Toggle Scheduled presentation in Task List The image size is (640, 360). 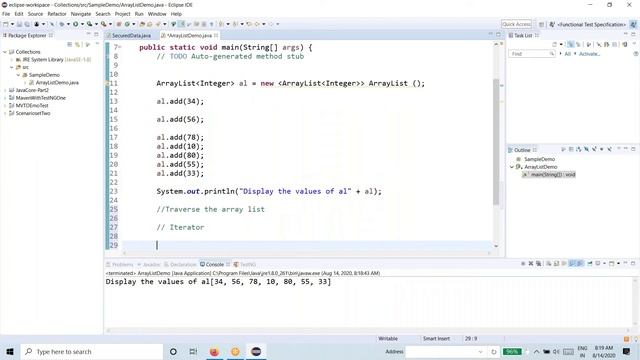tap(578, 44)
